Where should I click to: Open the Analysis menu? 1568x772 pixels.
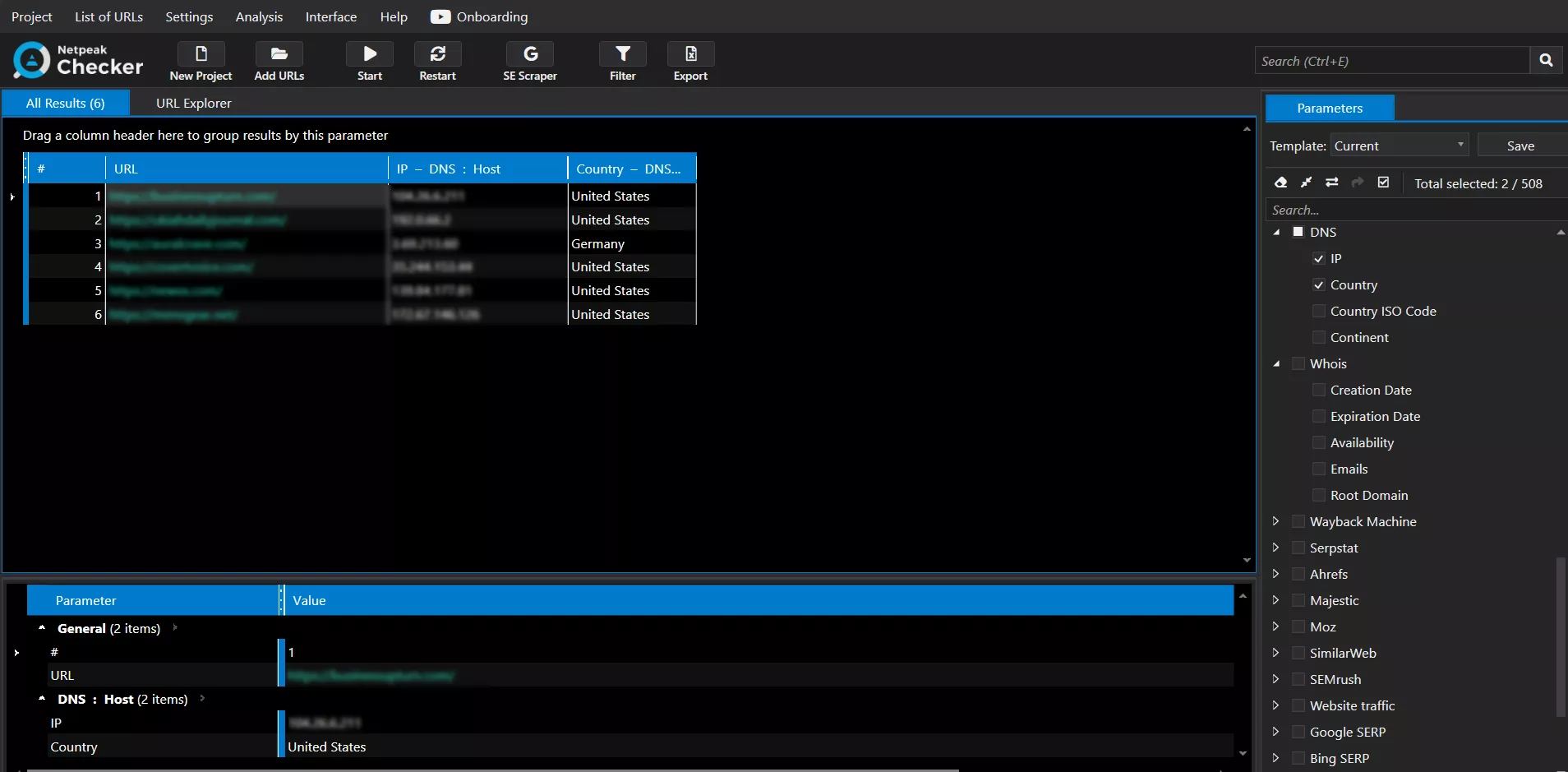(259, 16)
